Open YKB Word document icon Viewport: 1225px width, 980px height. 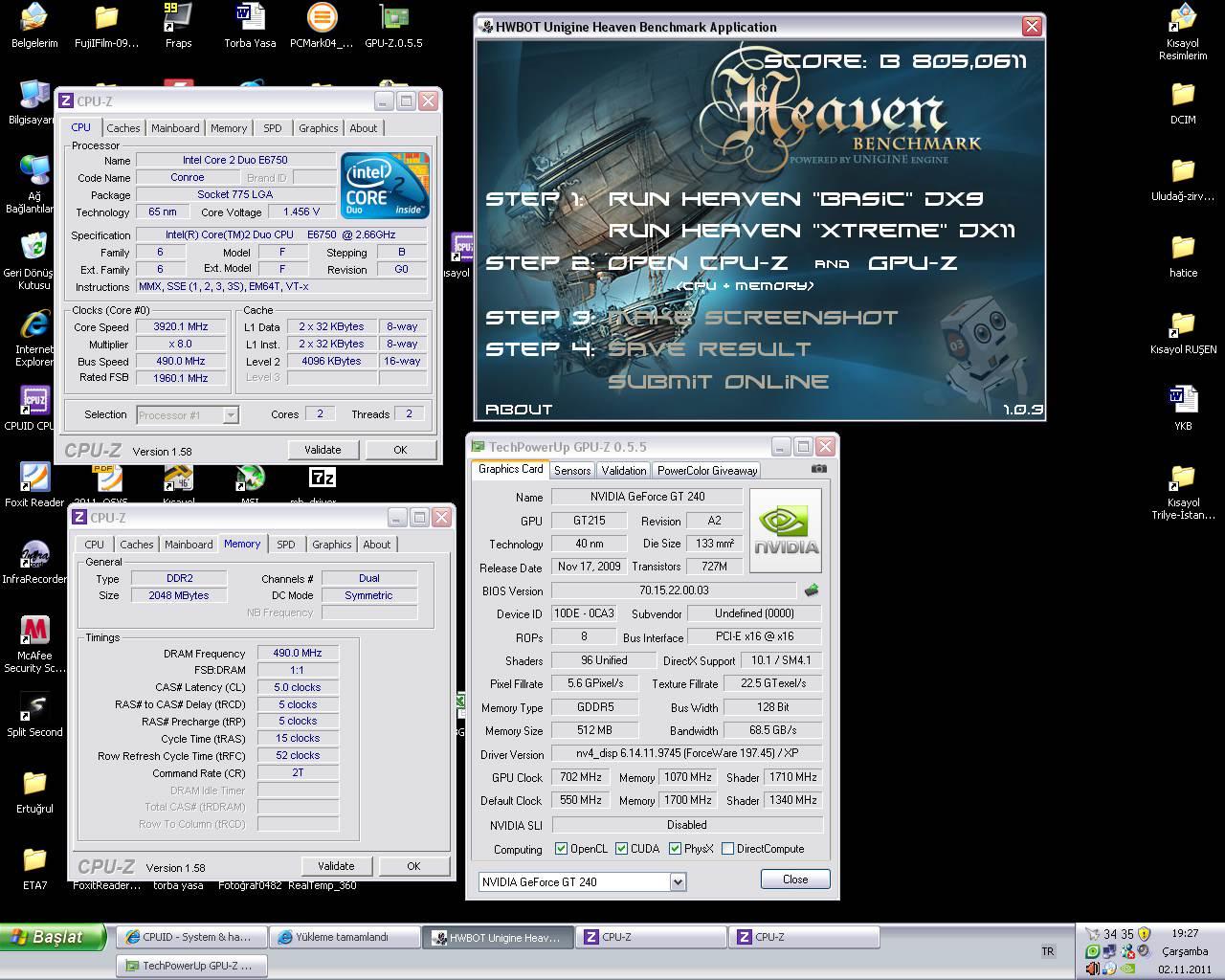[1183, 409]
